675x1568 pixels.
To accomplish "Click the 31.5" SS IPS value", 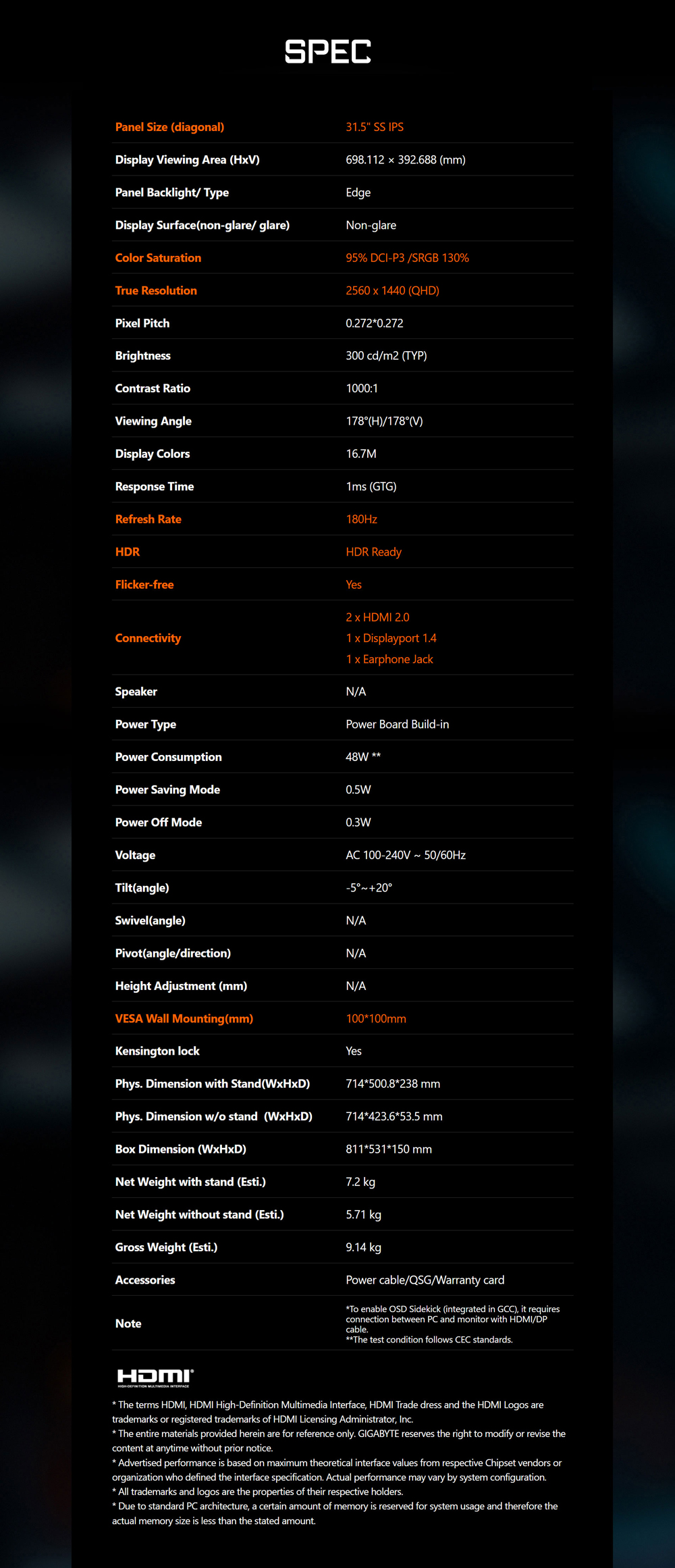I will tap(375, 127).
